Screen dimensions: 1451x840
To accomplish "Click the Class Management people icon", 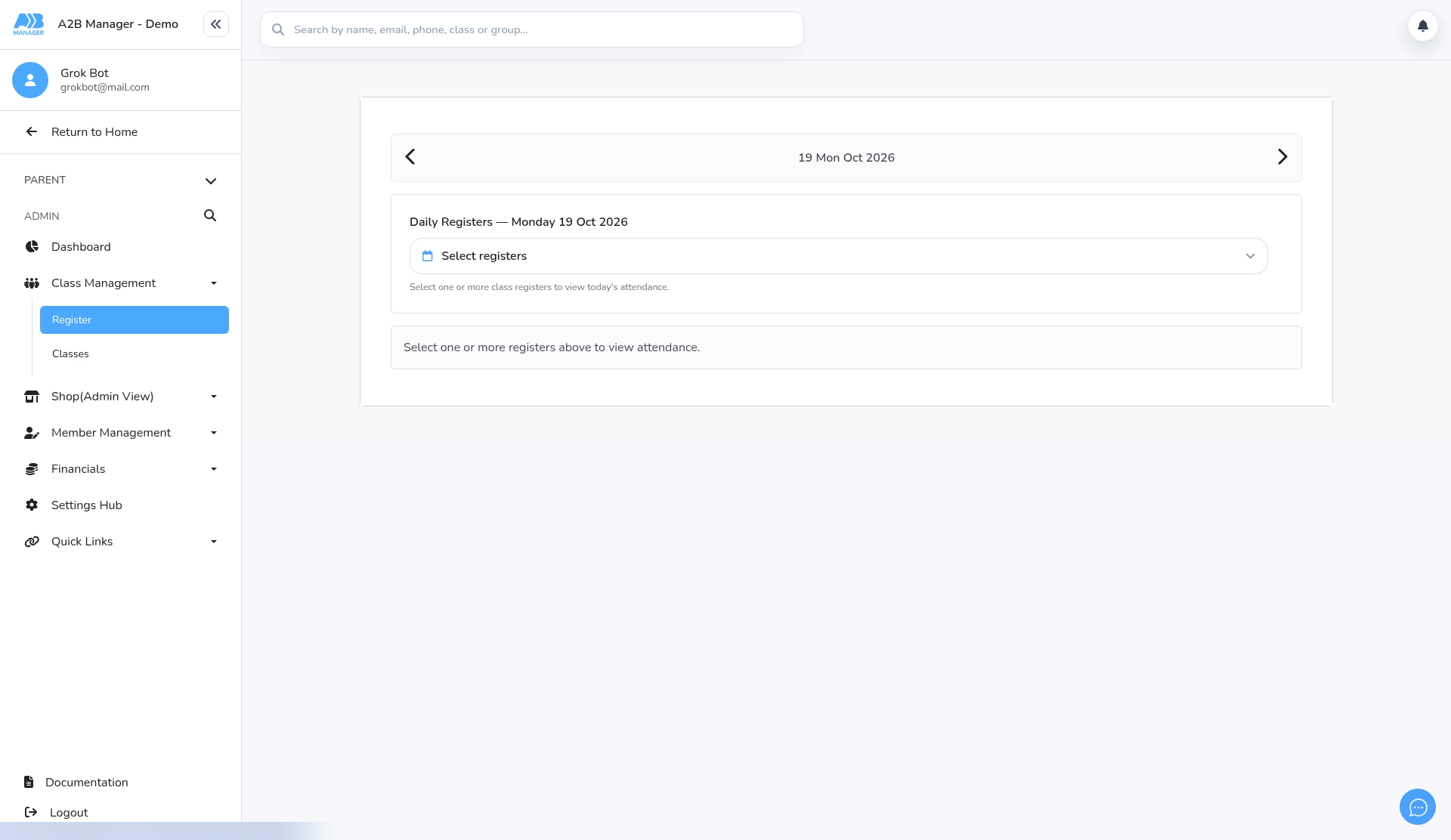I will (32, 283).
